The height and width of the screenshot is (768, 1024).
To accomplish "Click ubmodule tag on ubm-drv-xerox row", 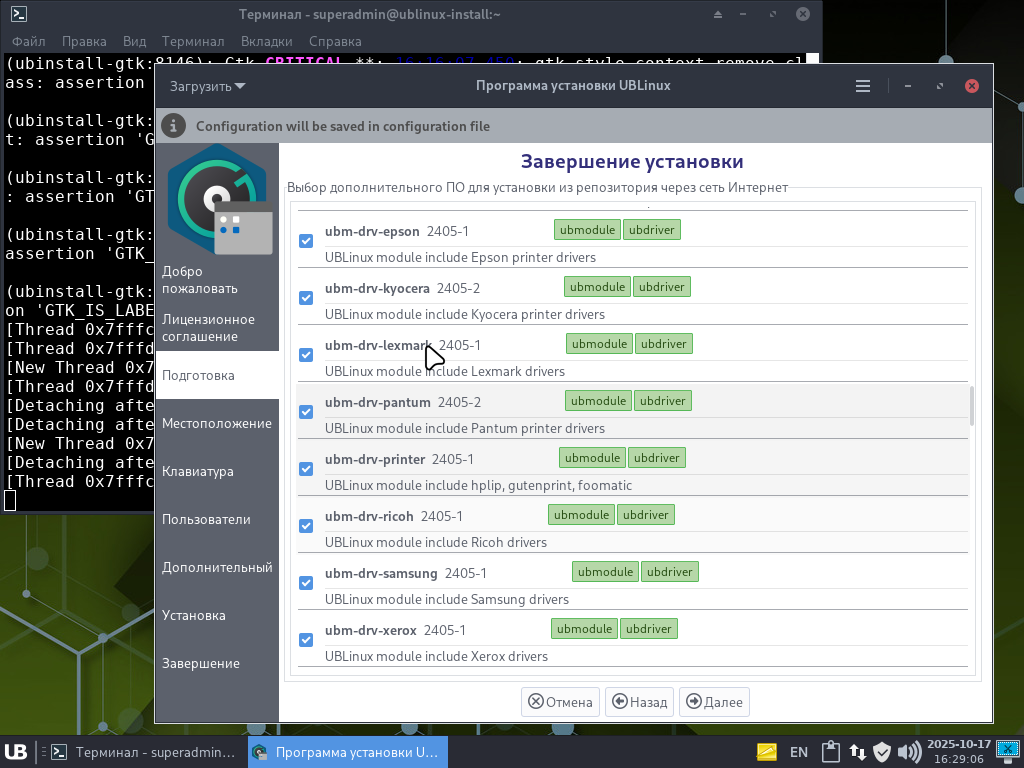I will coord(584,629).
